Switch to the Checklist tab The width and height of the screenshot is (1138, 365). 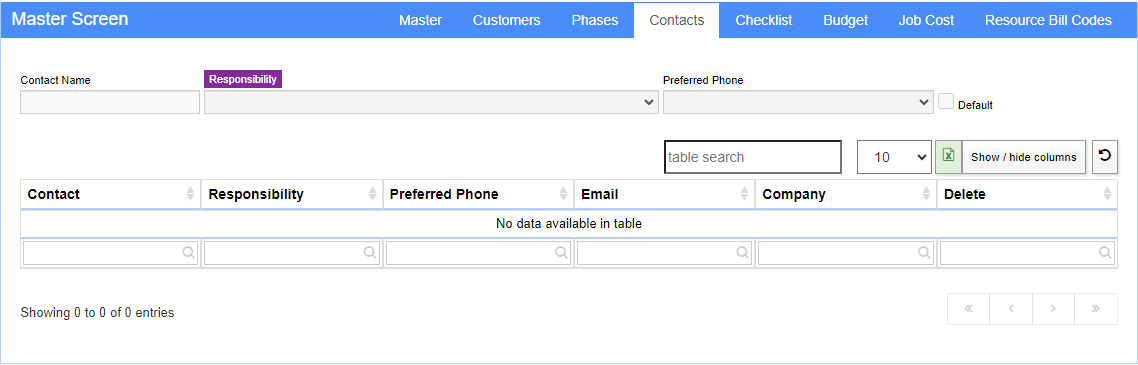764,20
